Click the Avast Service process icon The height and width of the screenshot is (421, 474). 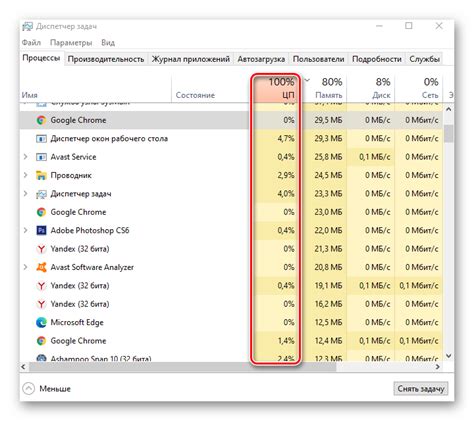point(41,157)
